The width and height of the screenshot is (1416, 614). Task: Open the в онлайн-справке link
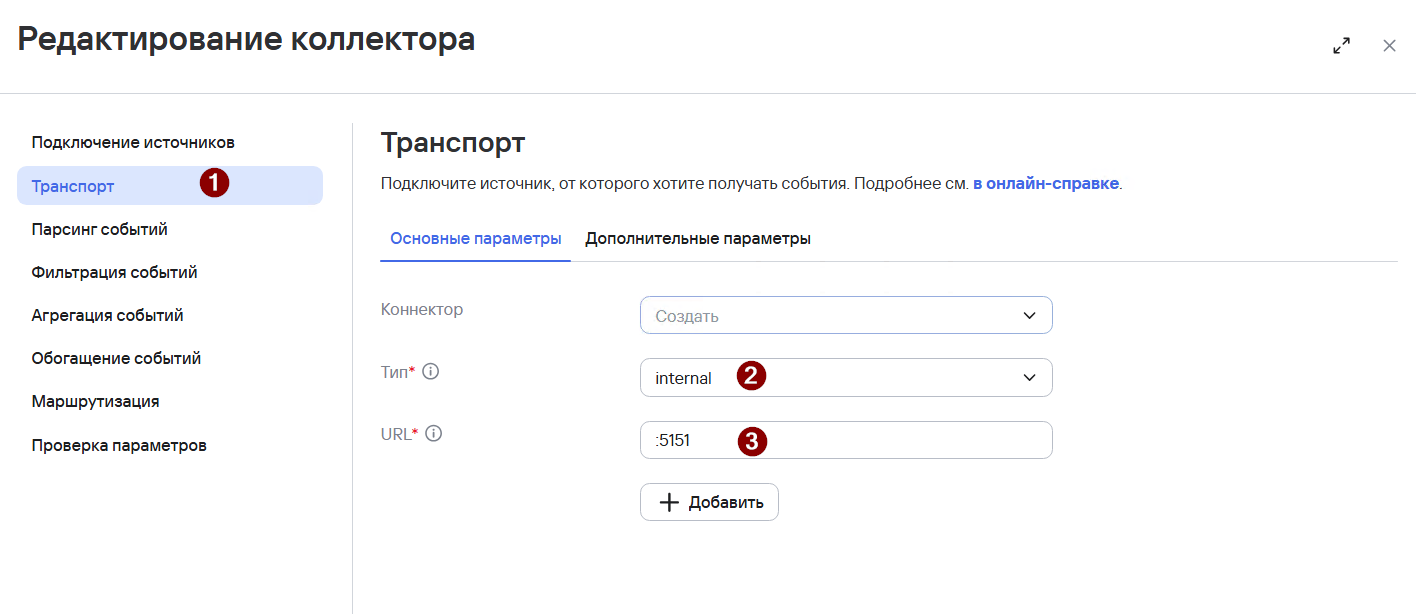pyautogui.click(x=1046, y=185)
